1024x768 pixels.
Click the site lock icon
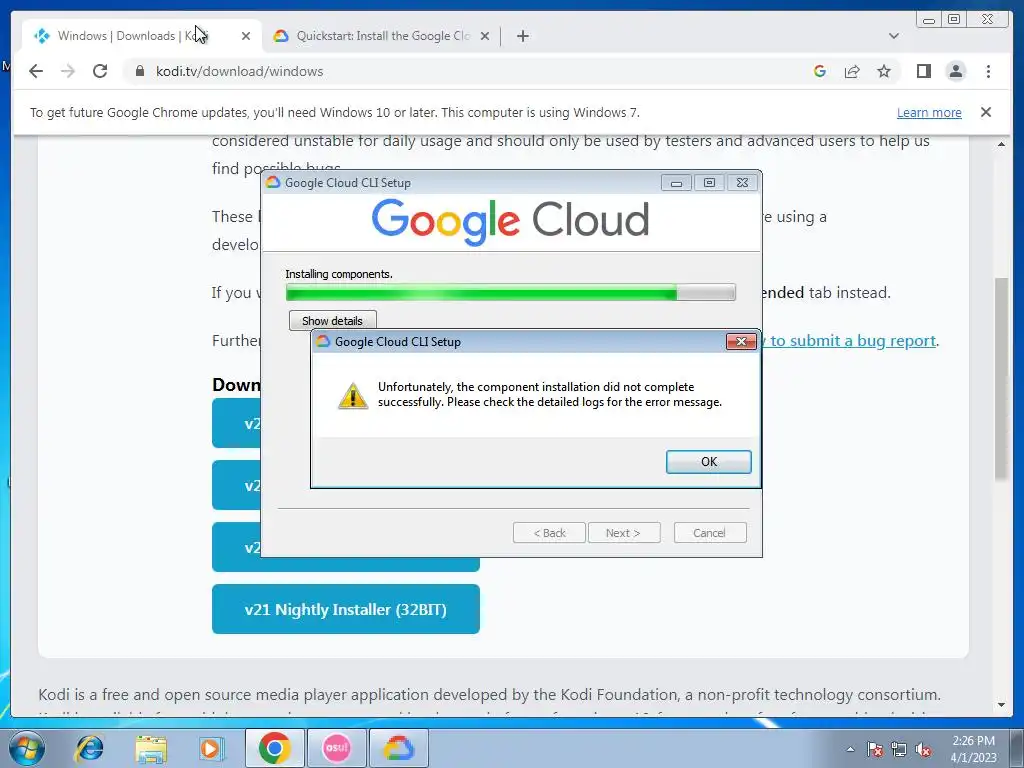tap(140, 71)
